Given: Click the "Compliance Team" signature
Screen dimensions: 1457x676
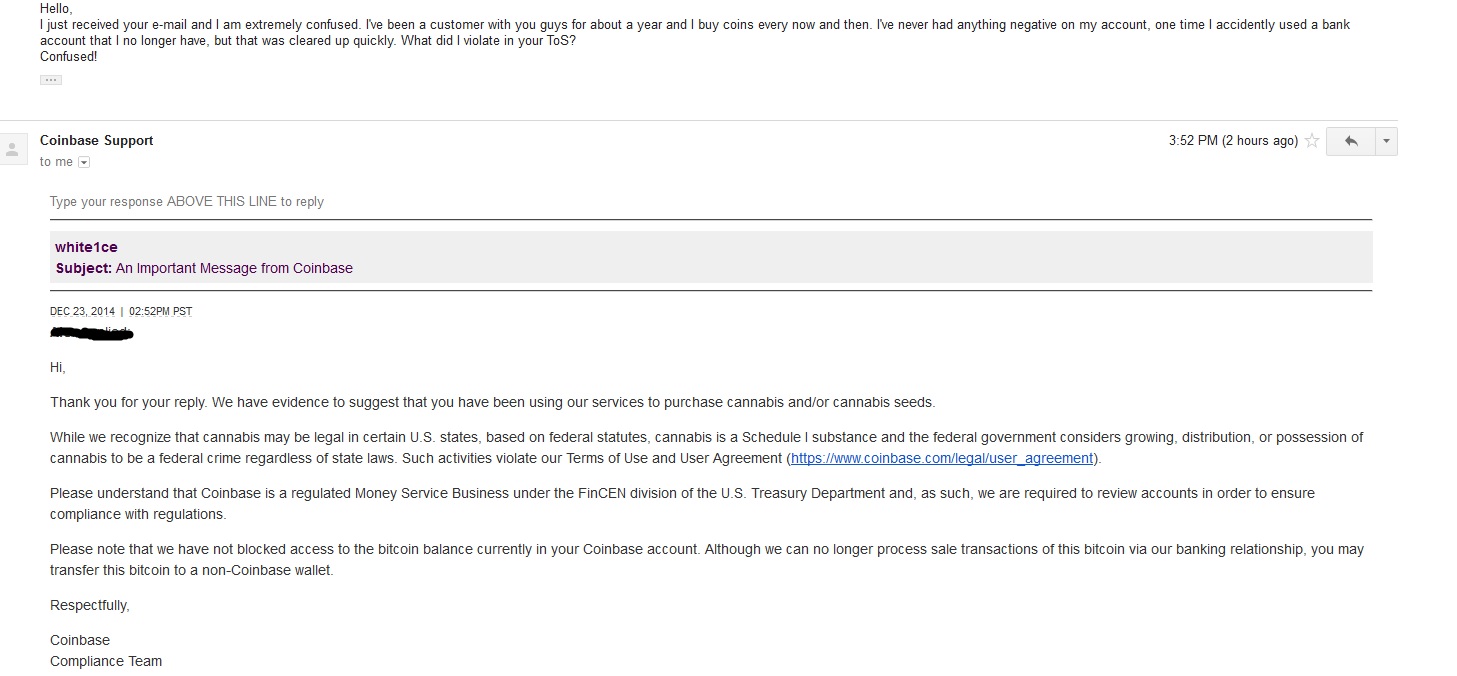Looking at the screenshot, I should tap(106, 661).
